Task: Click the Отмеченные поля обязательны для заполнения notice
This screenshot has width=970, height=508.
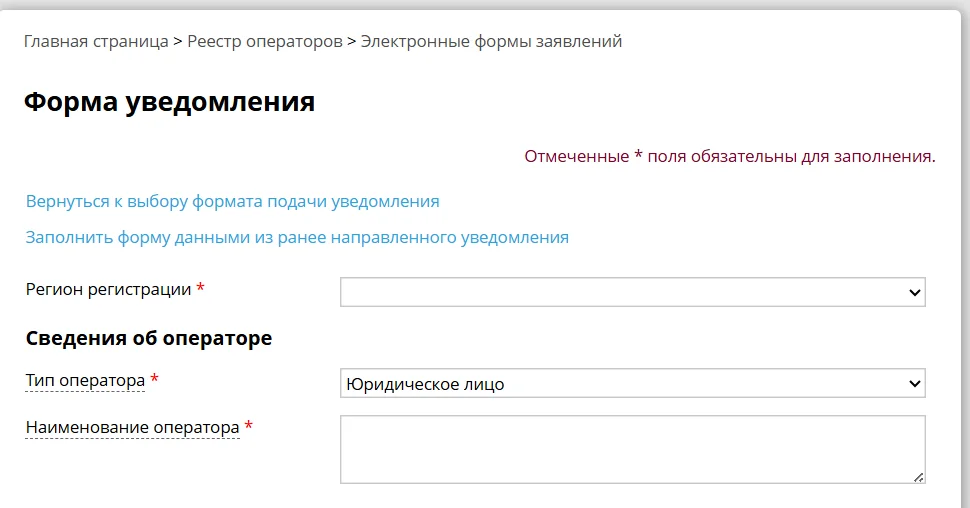Action: (730, 157)
